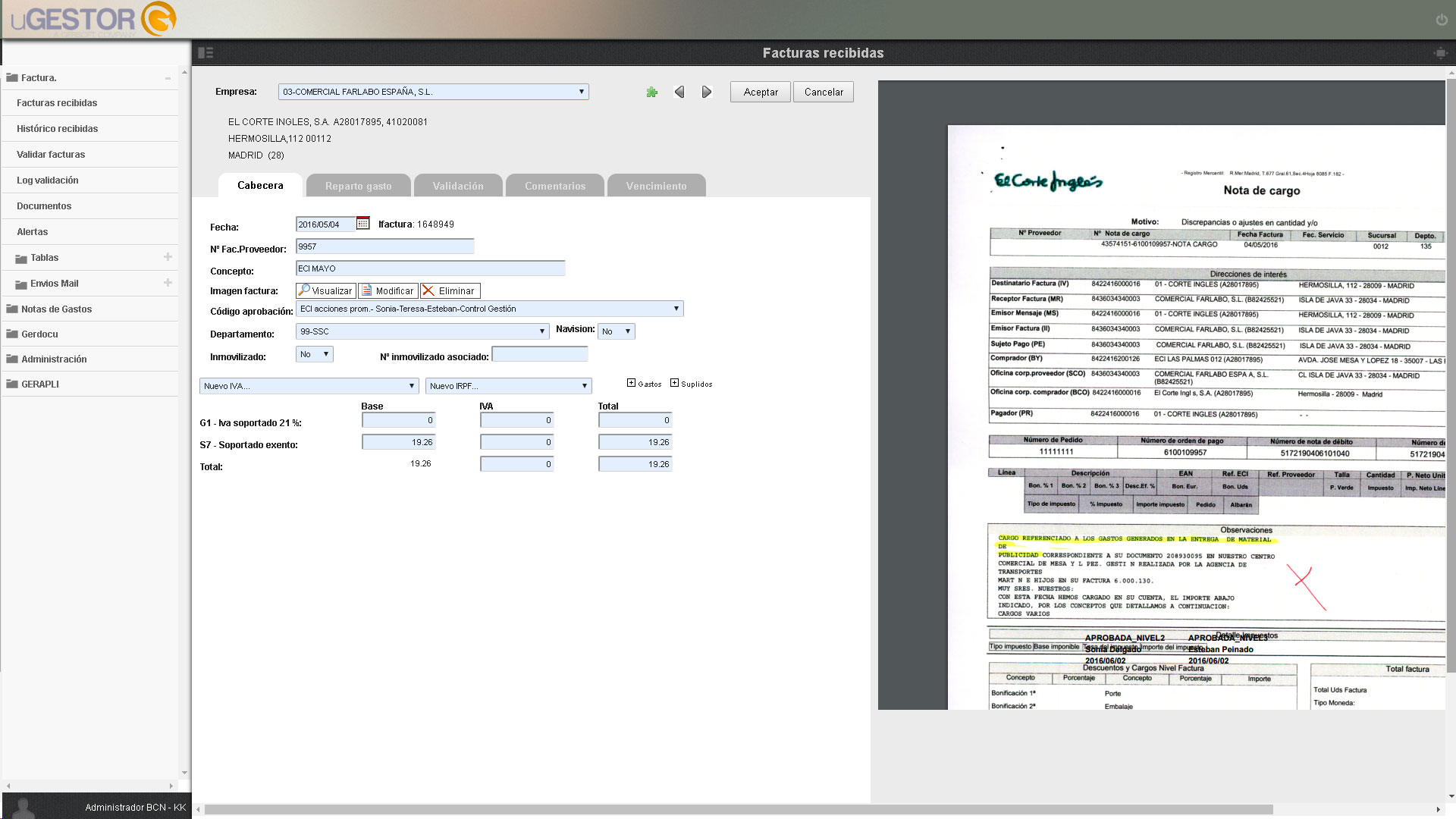Image resolution: width=1456 pixels, height=819 pixels.
Task: Open the calendar date picker icon
Action: [x=363, y=223]
